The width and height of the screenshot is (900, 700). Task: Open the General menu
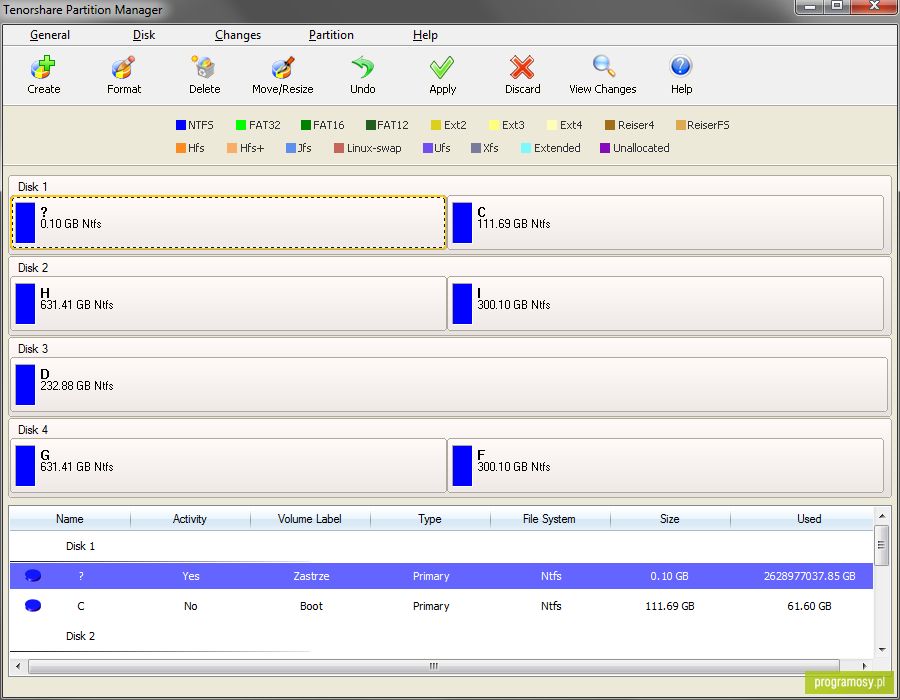50,35
